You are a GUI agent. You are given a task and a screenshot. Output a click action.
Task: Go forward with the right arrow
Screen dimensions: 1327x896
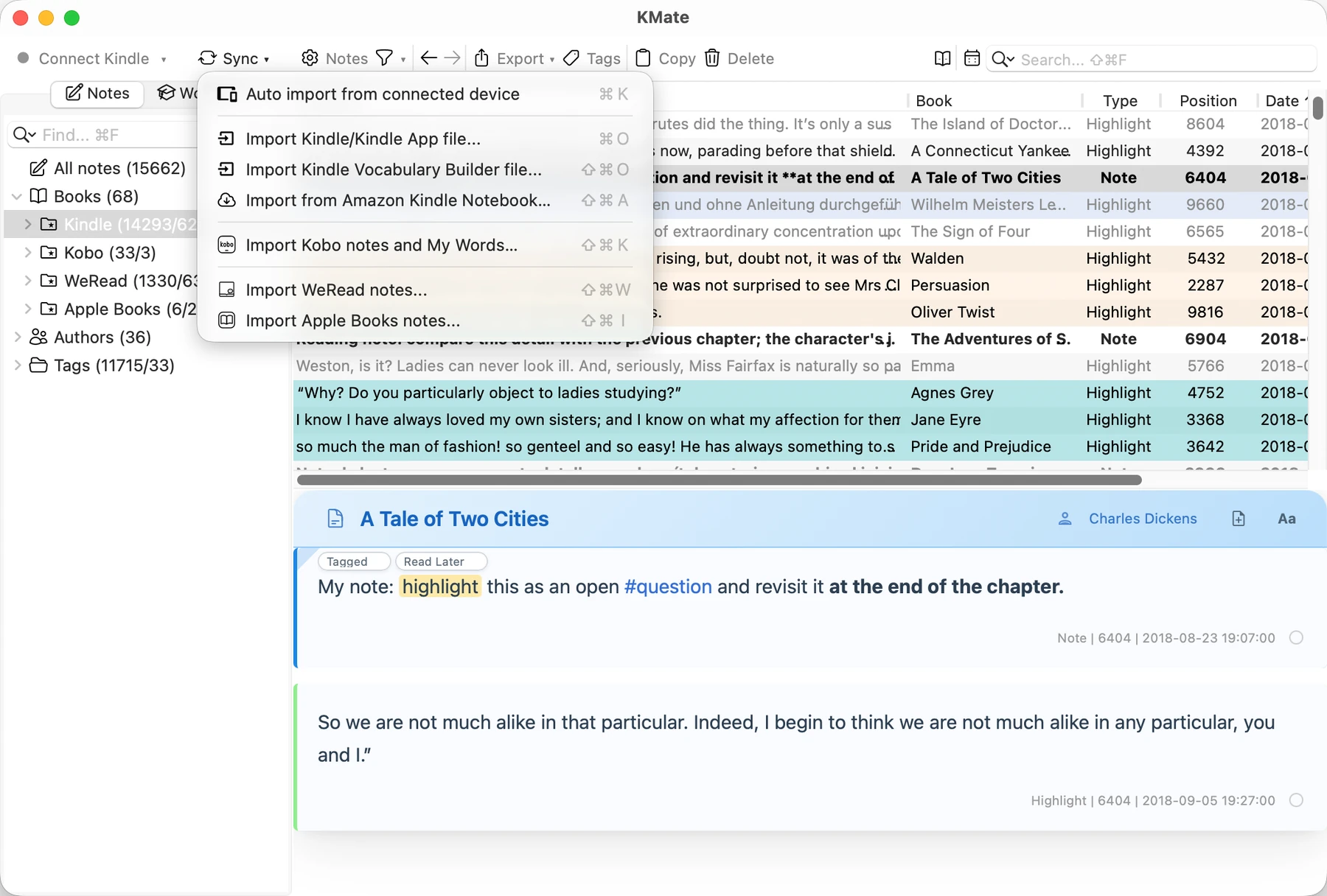453,58
